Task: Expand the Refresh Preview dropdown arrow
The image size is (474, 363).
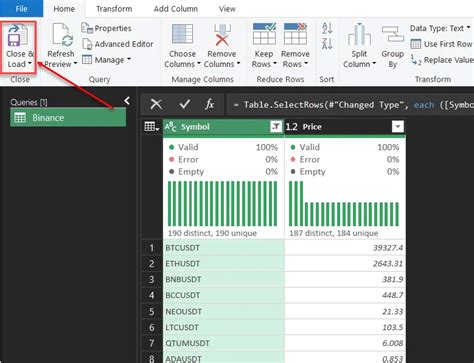Action: coord(75,64)
